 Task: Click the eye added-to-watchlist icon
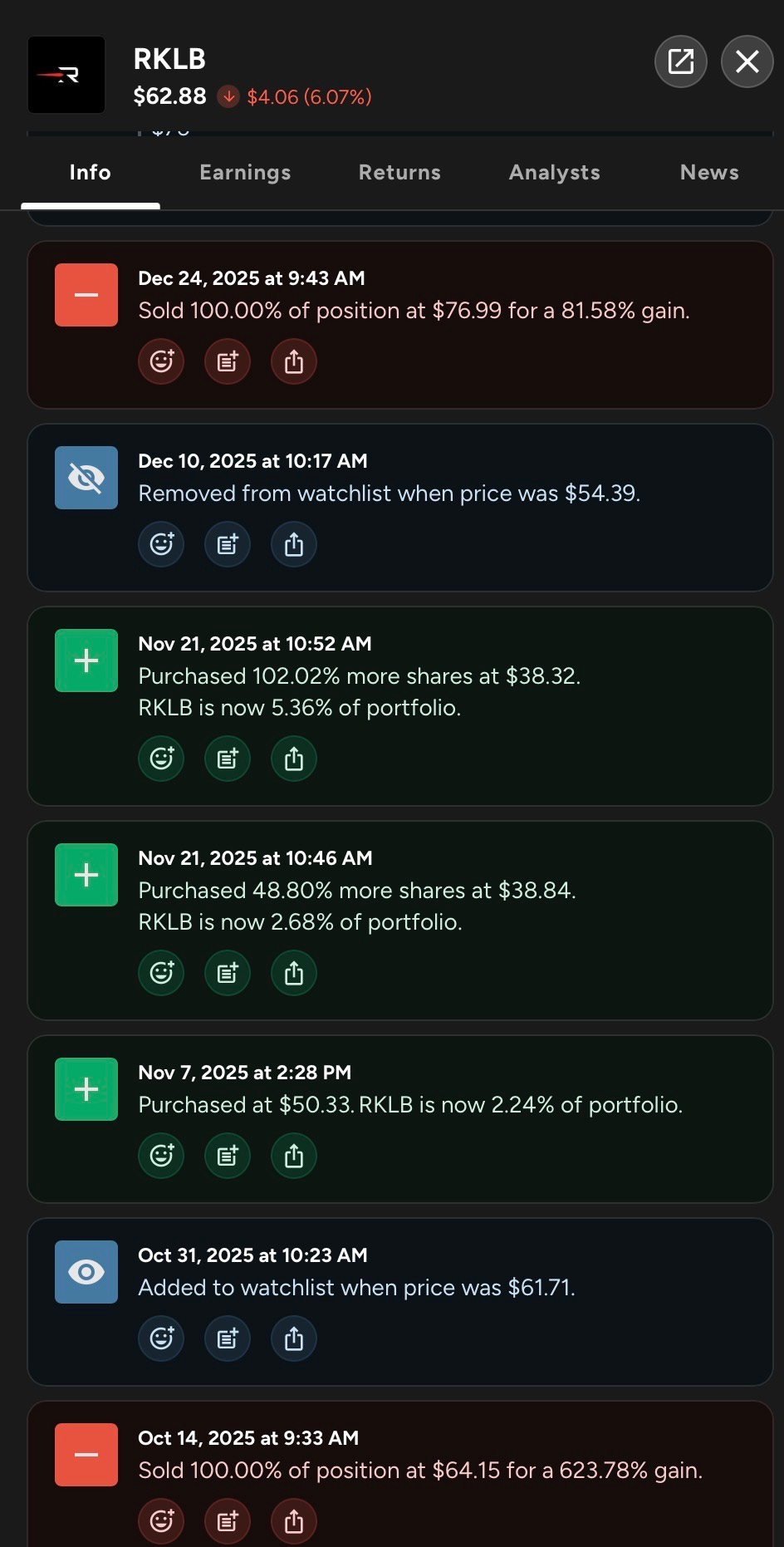click(x=86, y=1272)
